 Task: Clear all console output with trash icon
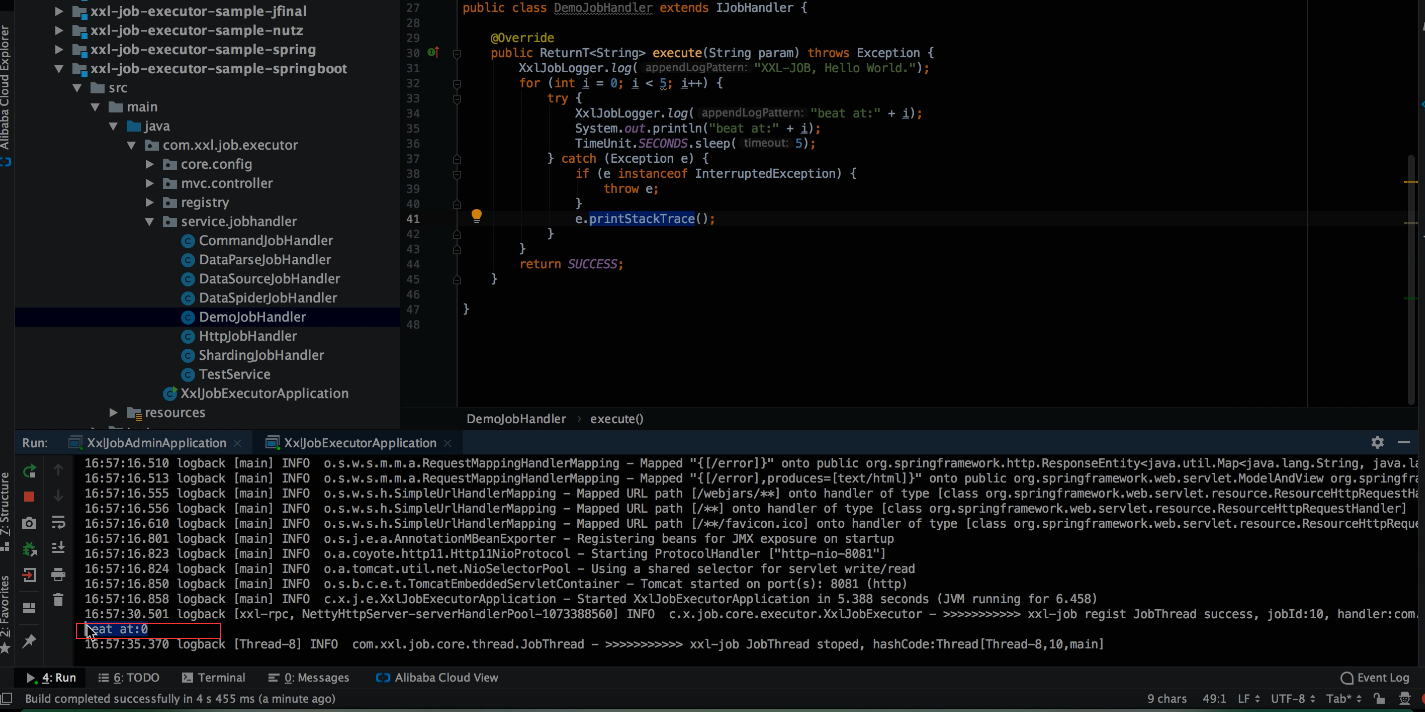point(58,600)
